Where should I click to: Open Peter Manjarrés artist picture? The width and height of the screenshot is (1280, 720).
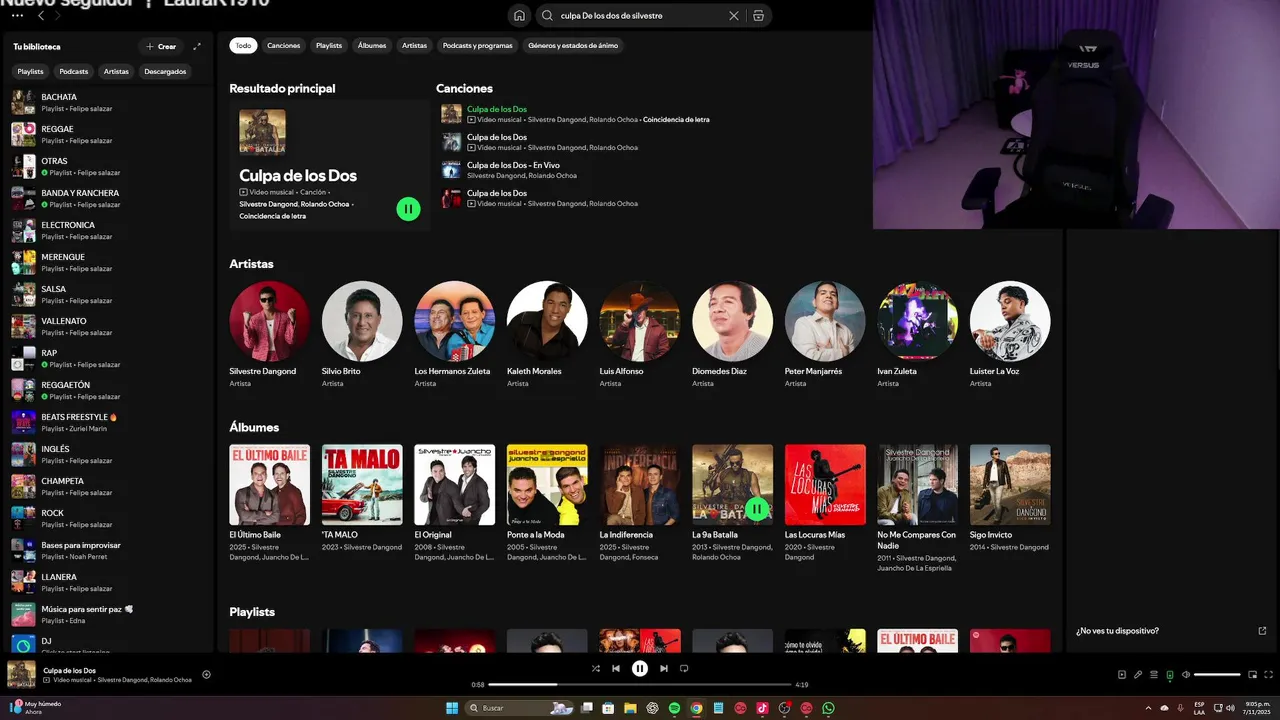(x=825, y=321)
